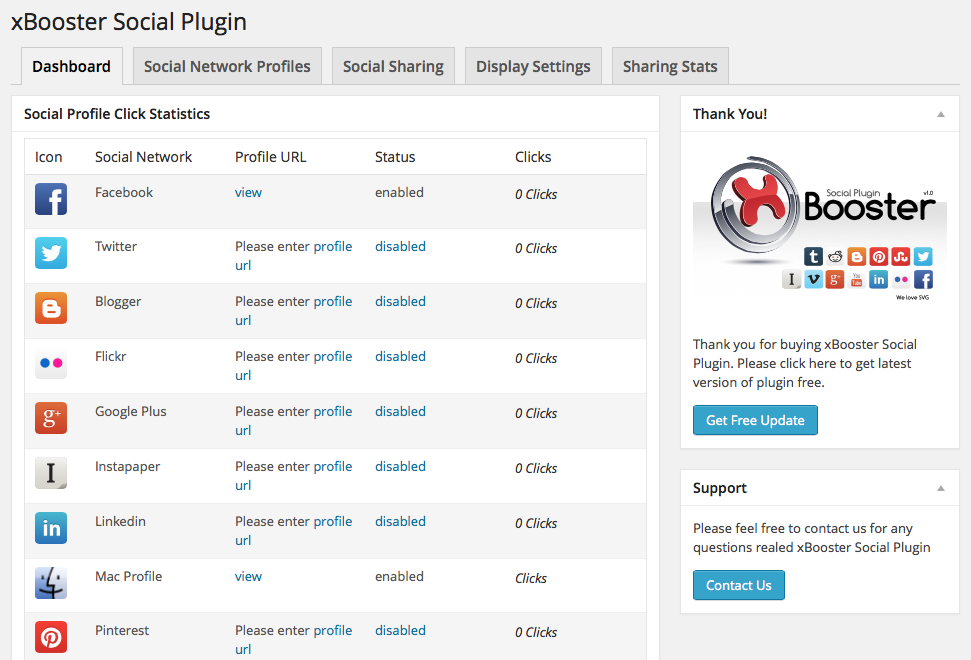This screenshot has height=660, width=971.
Task: Click Linkedin's profile url link
Action: tap(333, 522)
